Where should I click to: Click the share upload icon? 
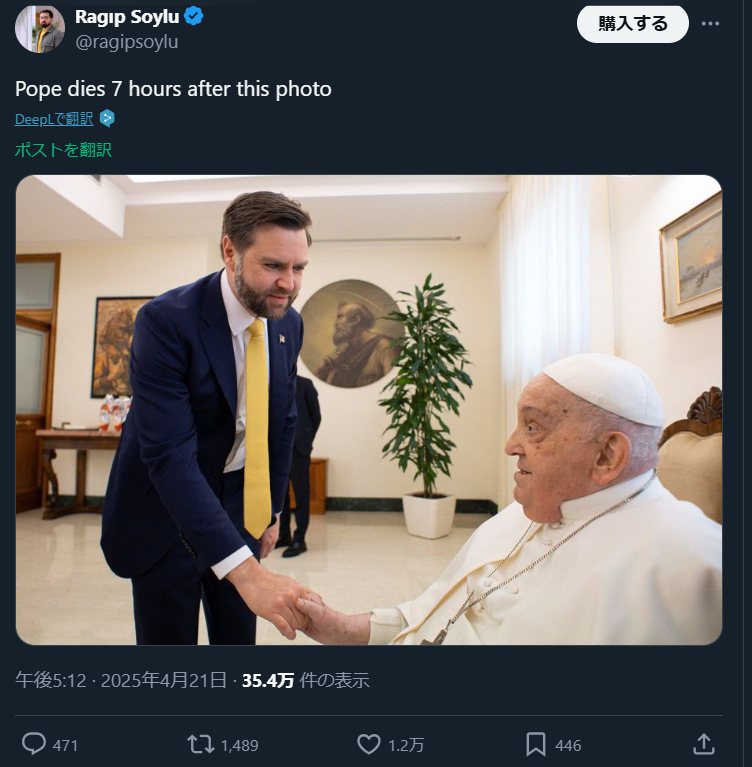[x=703, y=744]
